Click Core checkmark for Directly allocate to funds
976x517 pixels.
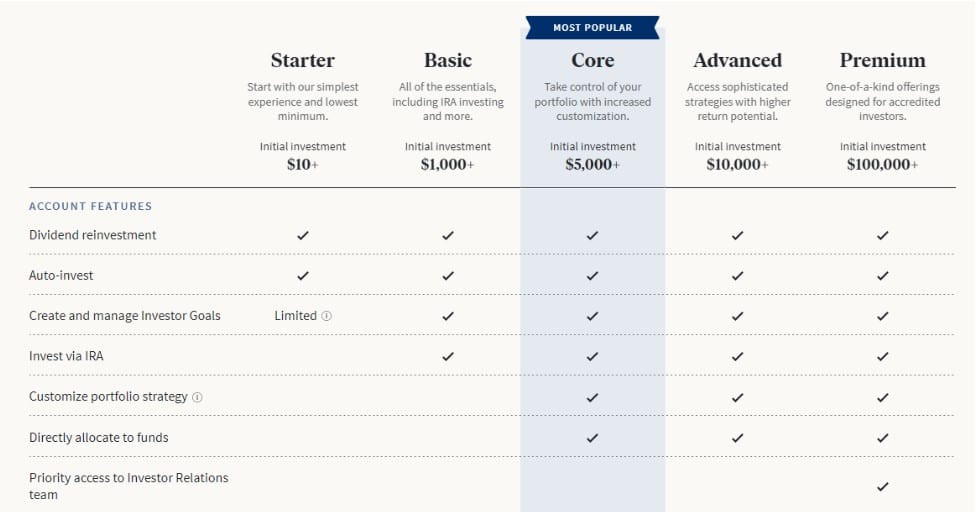click(593, 438)
